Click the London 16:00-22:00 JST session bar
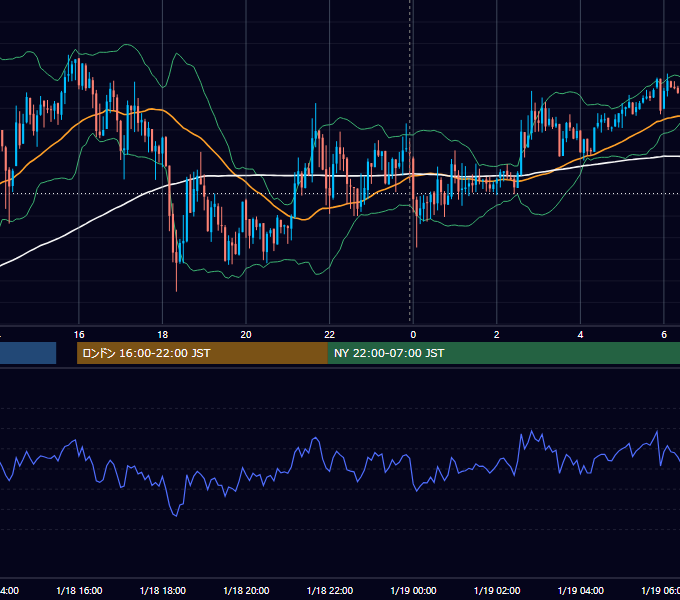The width and height of the screenshot is (680, 600). 202,353
